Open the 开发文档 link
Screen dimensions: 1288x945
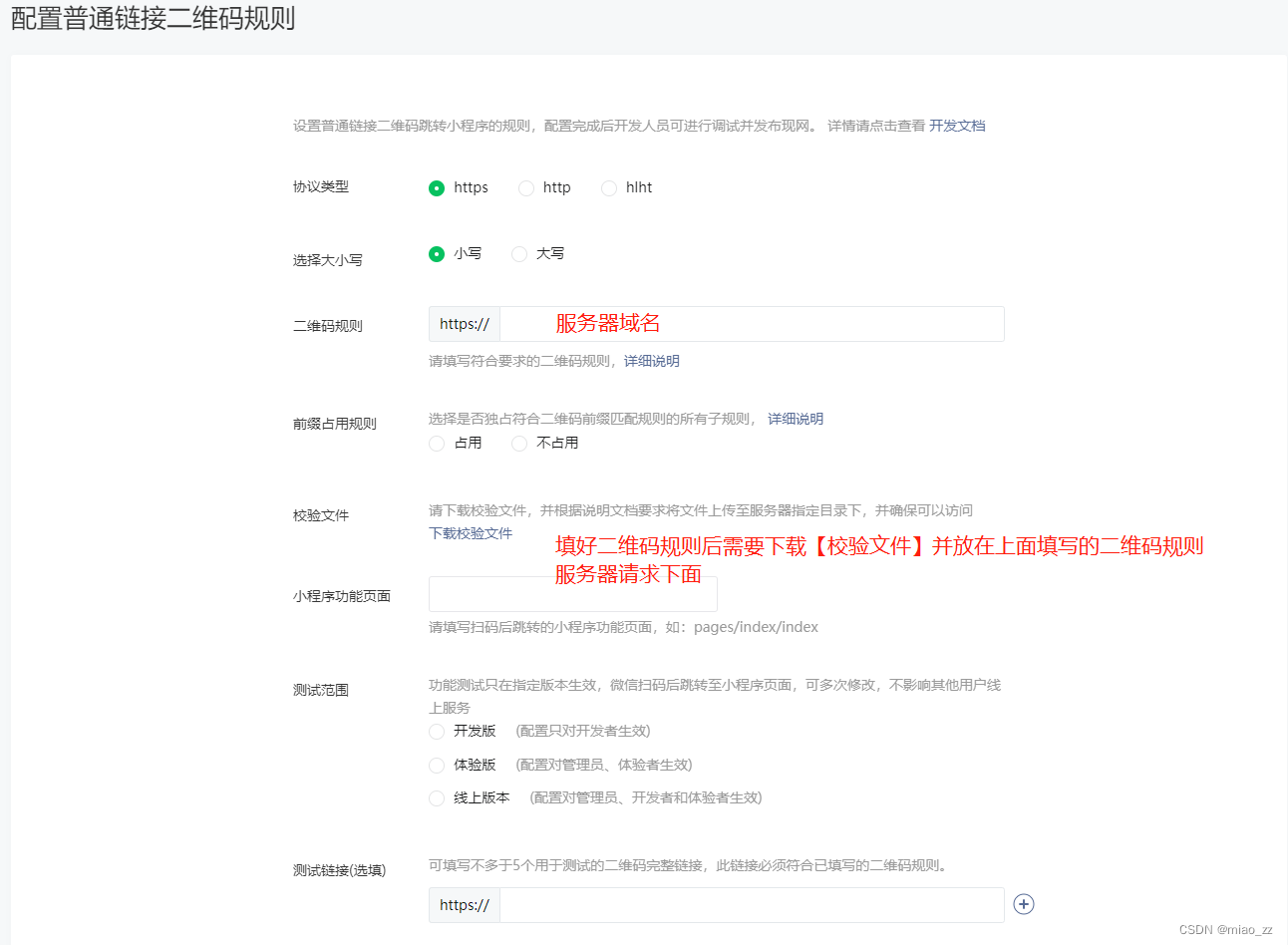[957, 126]
